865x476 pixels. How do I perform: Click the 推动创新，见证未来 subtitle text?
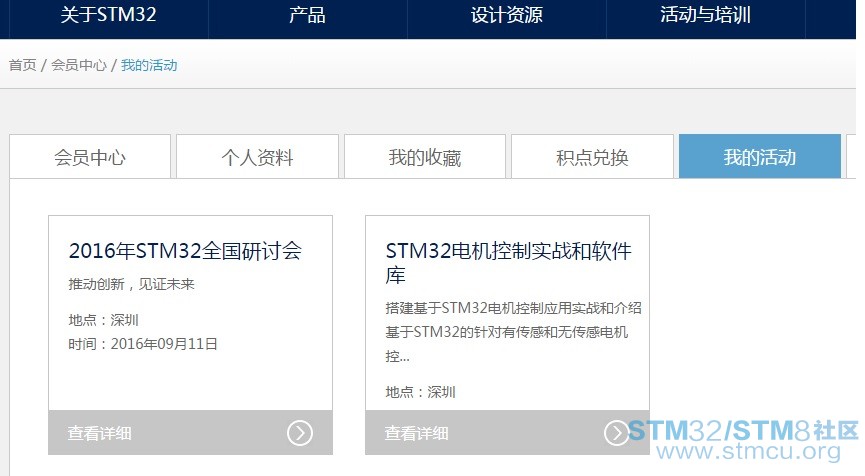pyautogui.click(x=131, y=284)
